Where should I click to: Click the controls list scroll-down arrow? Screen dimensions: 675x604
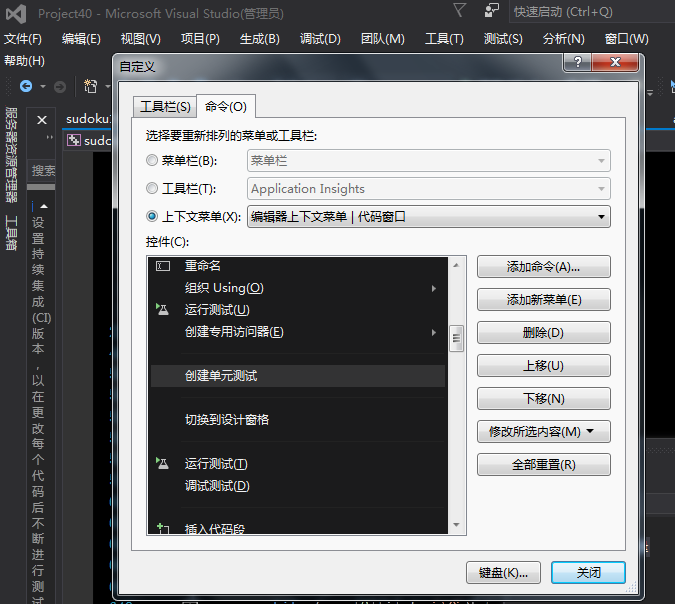click(456, 525)
